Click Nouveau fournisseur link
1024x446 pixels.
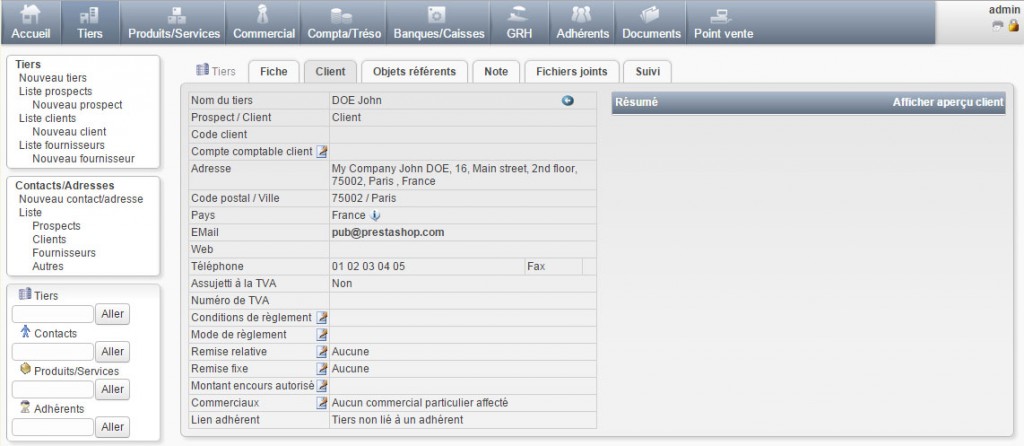click(84, 158)
